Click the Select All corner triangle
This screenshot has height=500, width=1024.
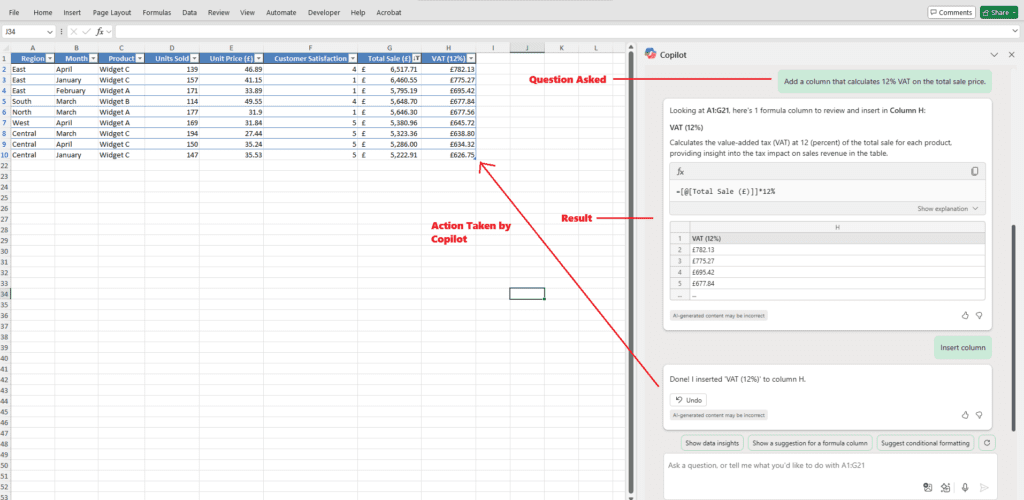coord(5,48)
